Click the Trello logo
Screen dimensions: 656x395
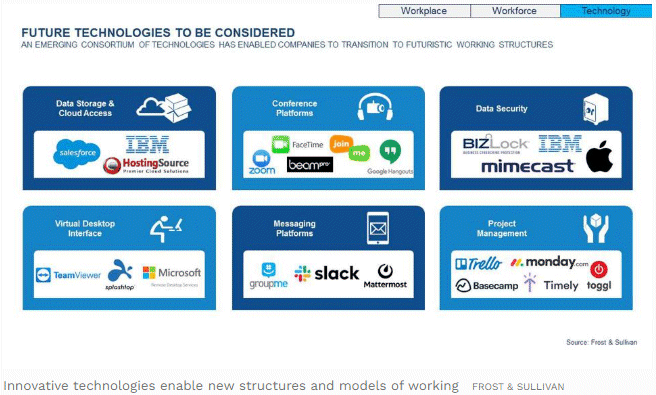click(x=478, y=264)
